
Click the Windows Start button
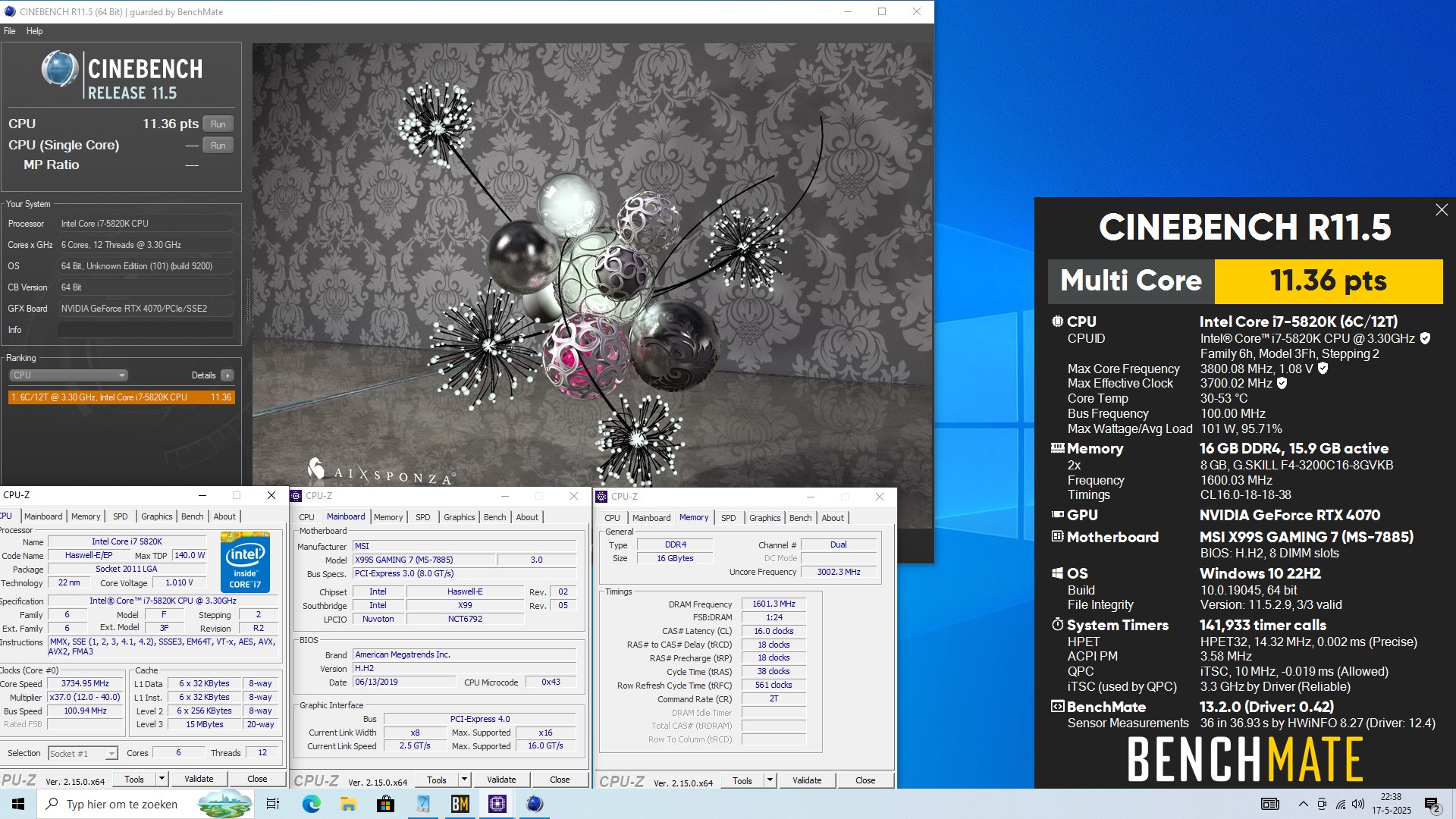(18, 804)
